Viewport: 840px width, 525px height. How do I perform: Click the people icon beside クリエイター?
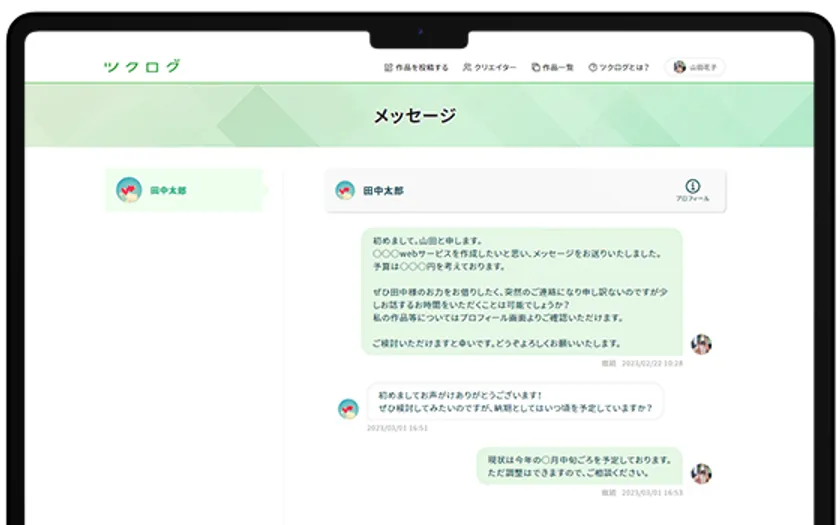(467, 67)
